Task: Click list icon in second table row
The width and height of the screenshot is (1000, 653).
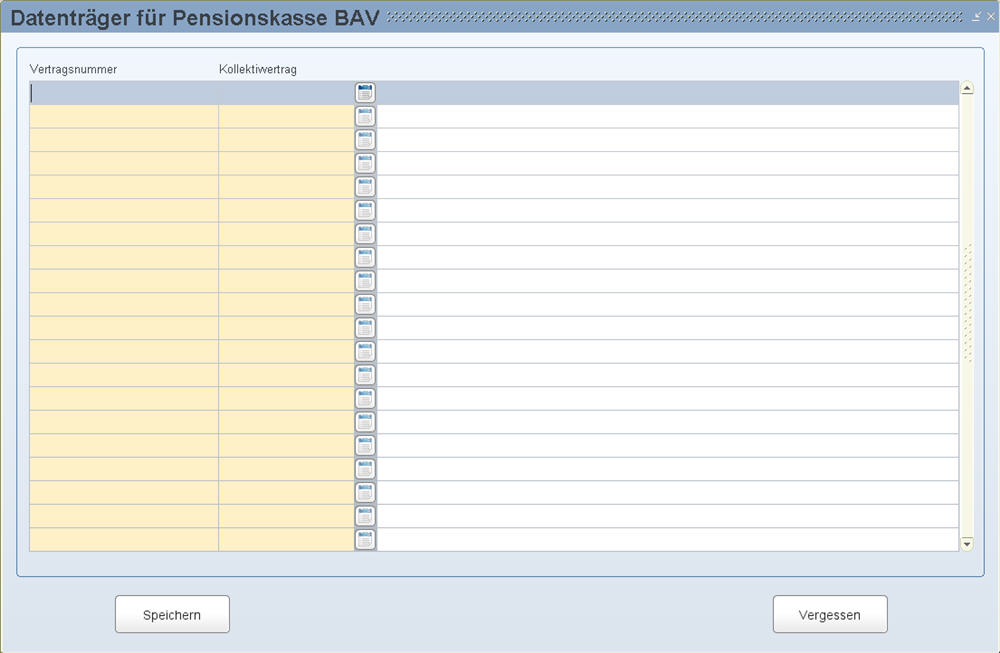Action: [365, 116]
